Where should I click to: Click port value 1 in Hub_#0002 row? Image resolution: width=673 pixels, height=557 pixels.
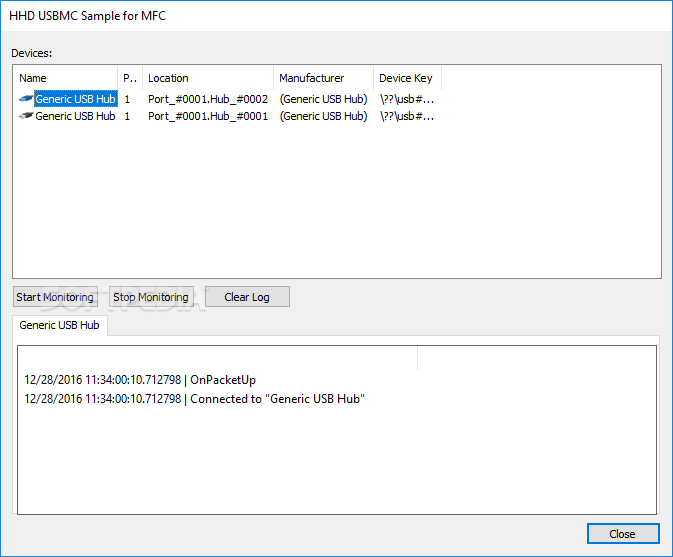pos(127,99)
